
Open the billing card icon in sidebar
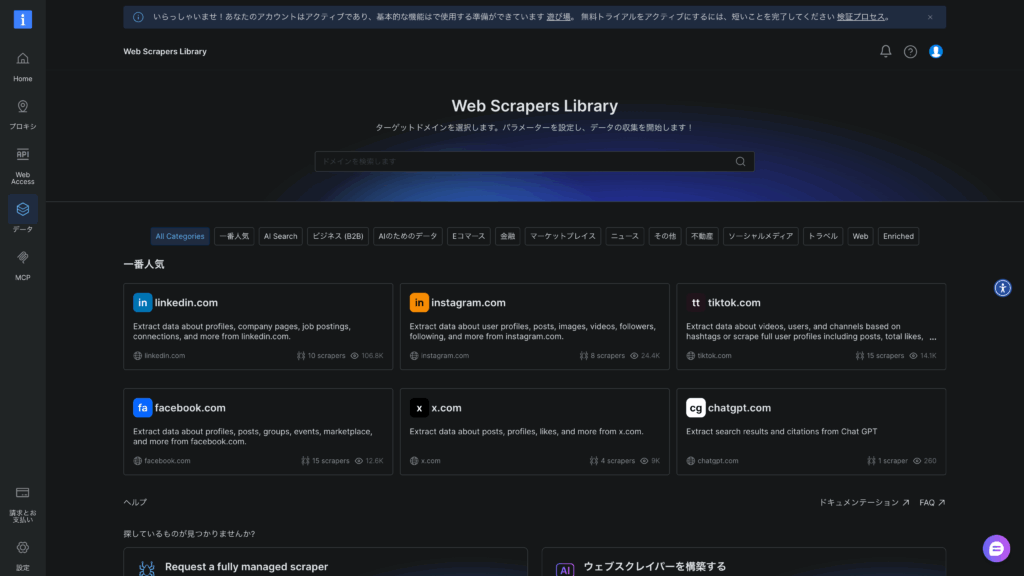click(x=22, y=493)
